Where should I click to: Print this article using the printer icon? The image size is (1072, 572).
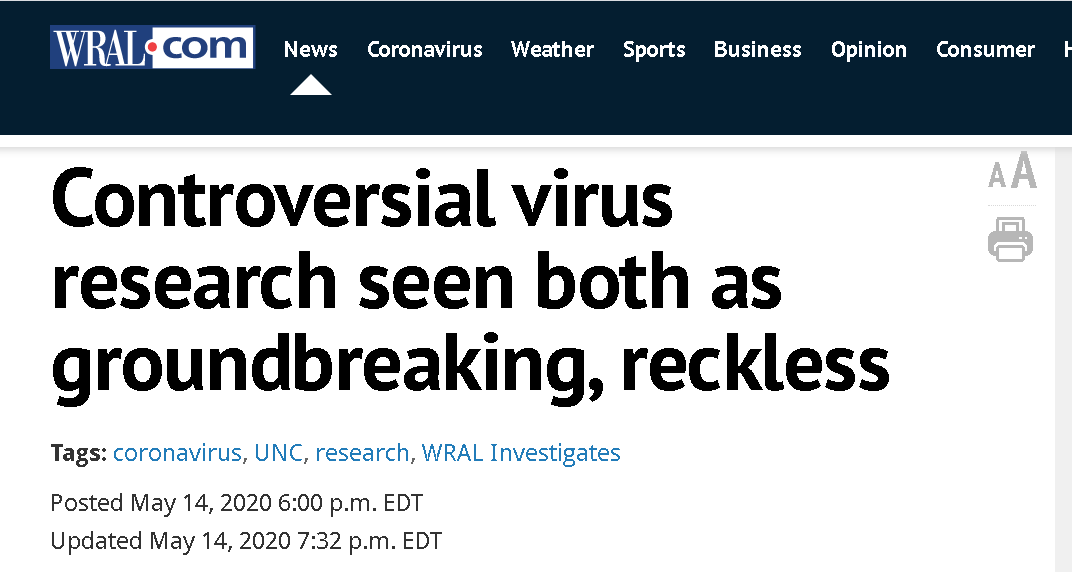[x=1010, y=239]
